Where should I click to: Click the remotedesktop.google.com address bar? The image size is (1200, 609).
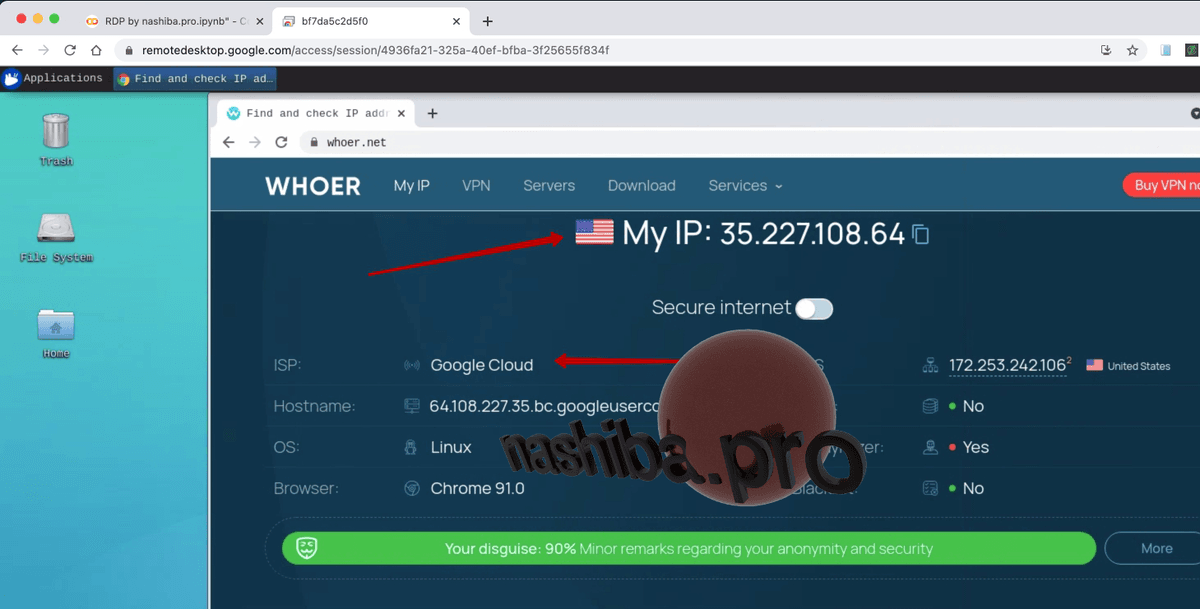click(600, 50)
